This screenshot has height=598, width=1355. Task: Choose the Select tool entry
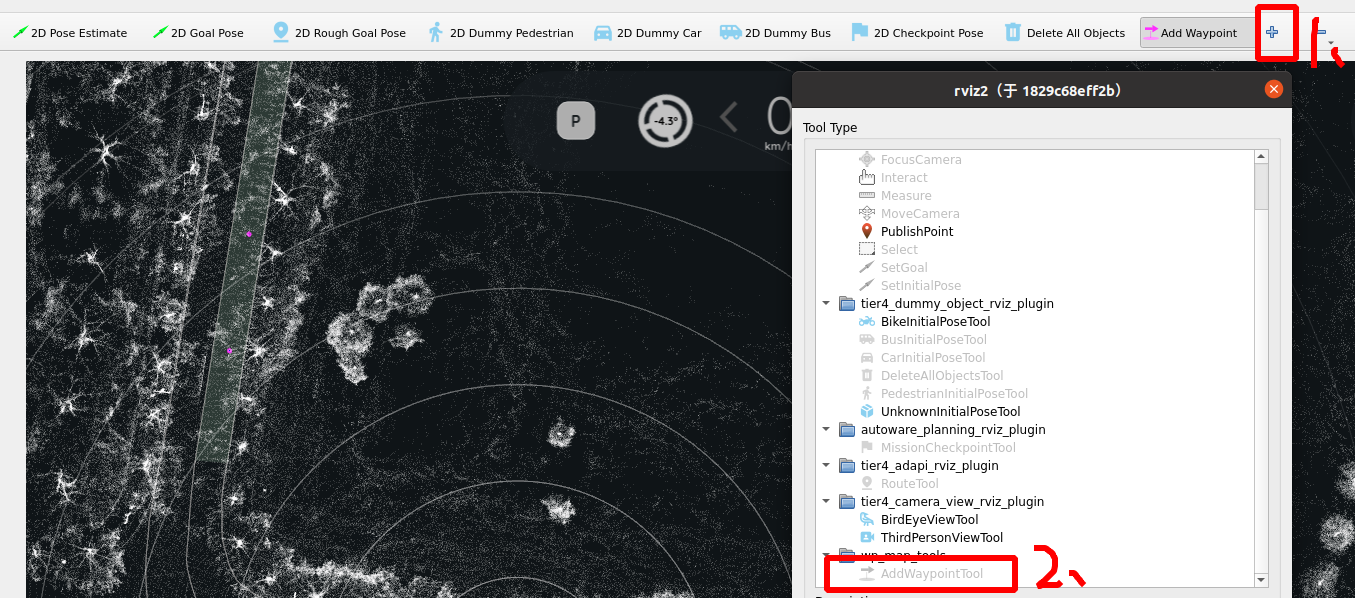pos(888,250)
